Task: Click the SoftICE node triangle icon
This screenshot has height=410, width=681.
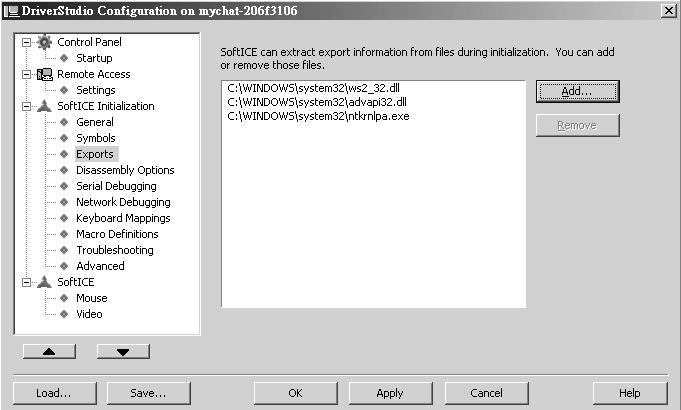Action: [44, 282]
